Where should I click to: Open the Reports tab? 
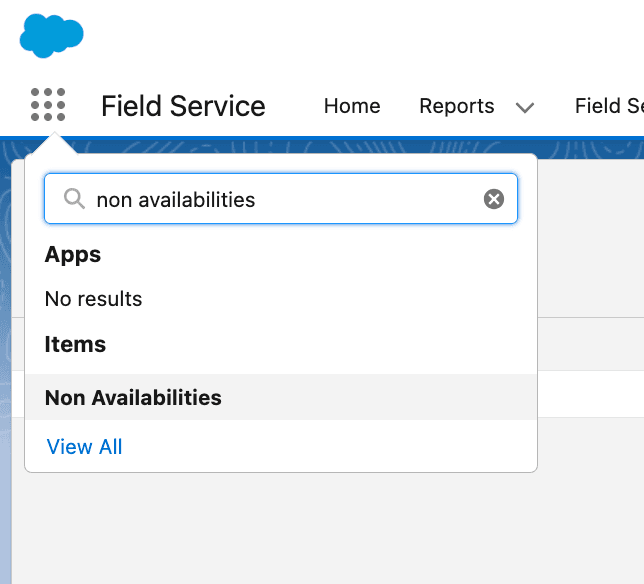457,106
